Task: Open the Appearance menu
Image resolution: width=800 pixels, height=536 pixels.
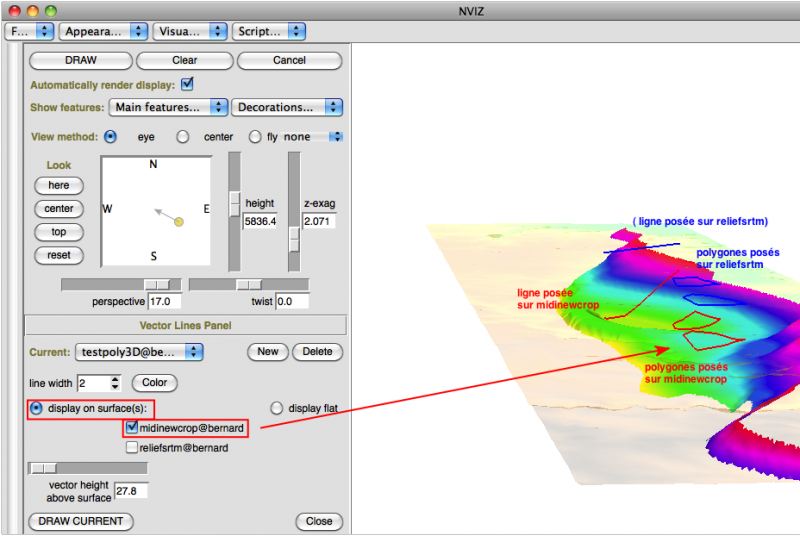Action: point(103,31)
